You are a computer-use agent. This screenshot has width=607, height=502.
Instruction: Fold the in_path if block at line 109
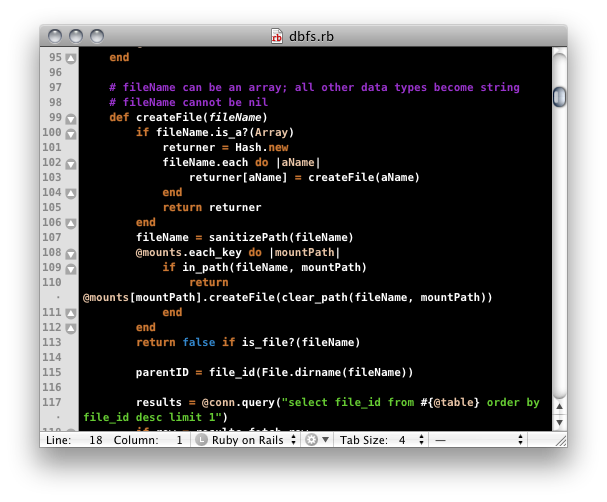(70, 268)
